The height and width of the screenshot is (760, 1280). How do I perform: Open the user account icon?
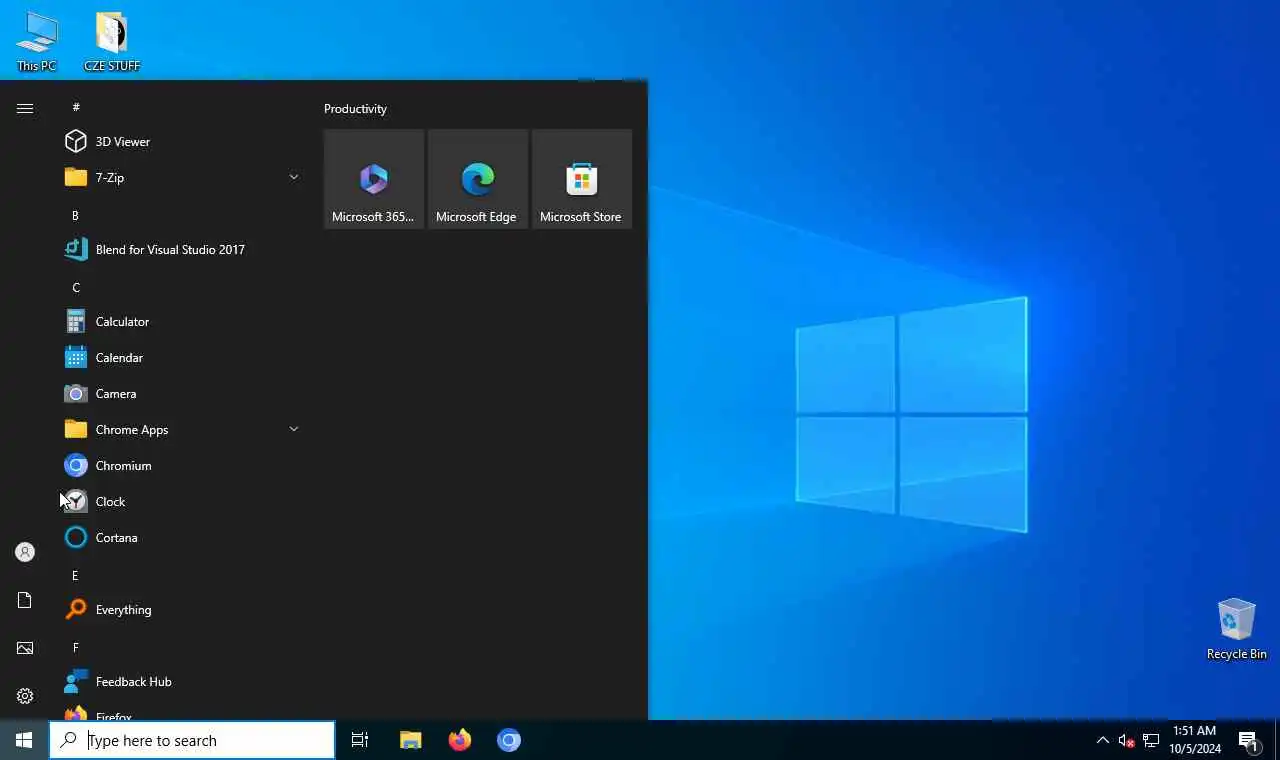pos(25,552)
